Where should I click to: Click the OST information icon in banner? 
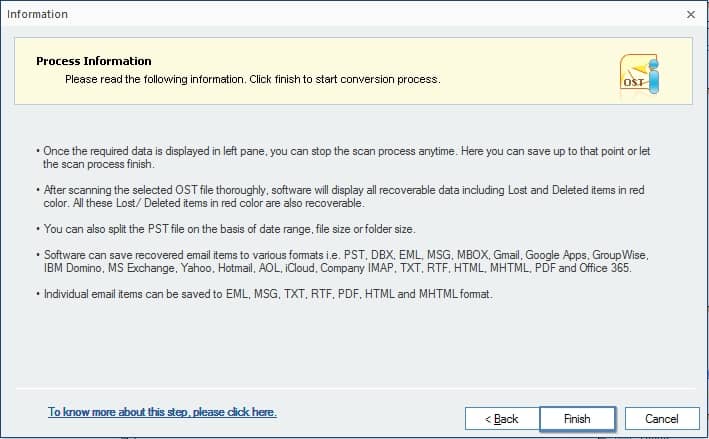(x=639, y=74)
